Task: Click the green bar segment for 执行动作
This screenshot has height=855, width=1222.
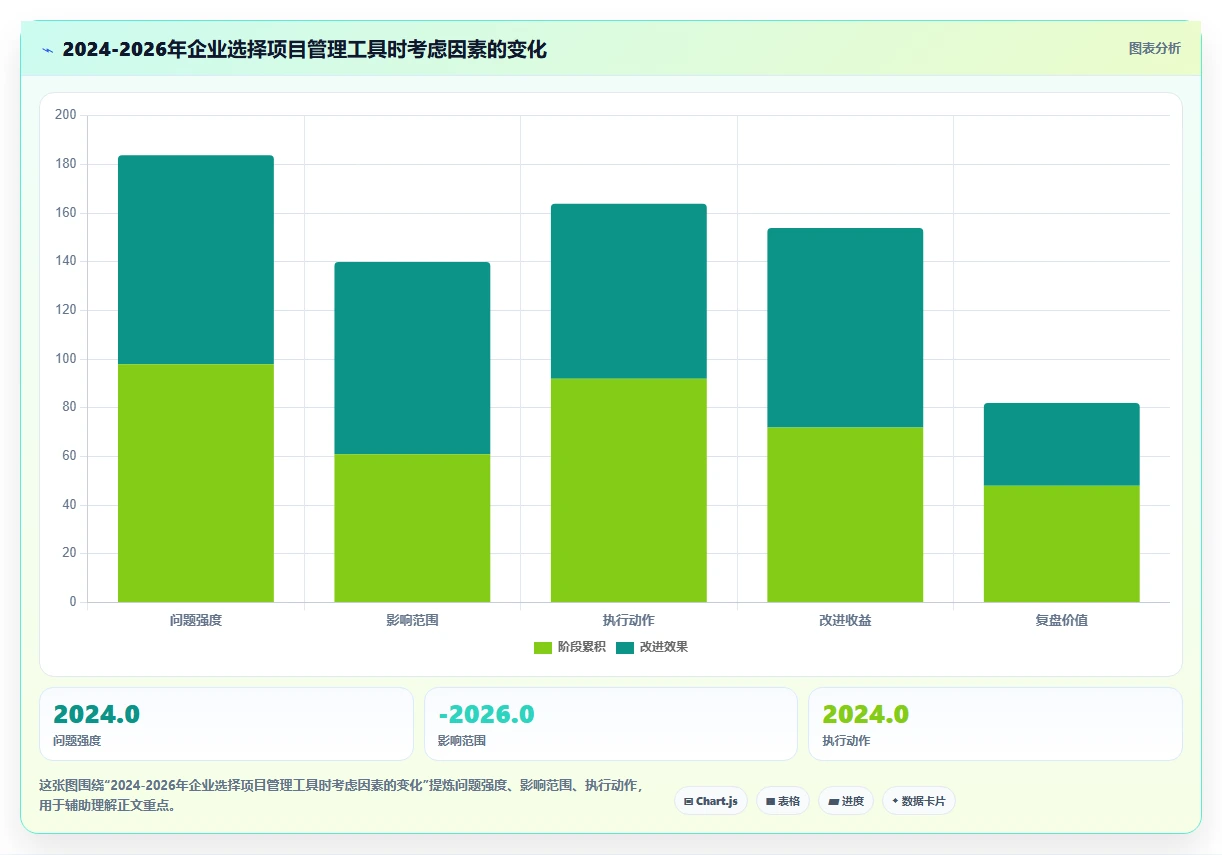Action: [x=629, y=490]
